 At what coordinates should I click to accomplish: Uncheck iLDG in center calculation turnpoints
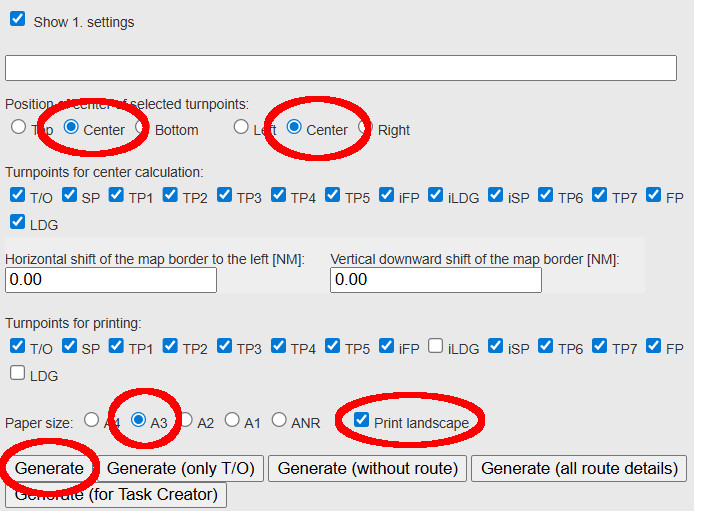tap(436, 195)
